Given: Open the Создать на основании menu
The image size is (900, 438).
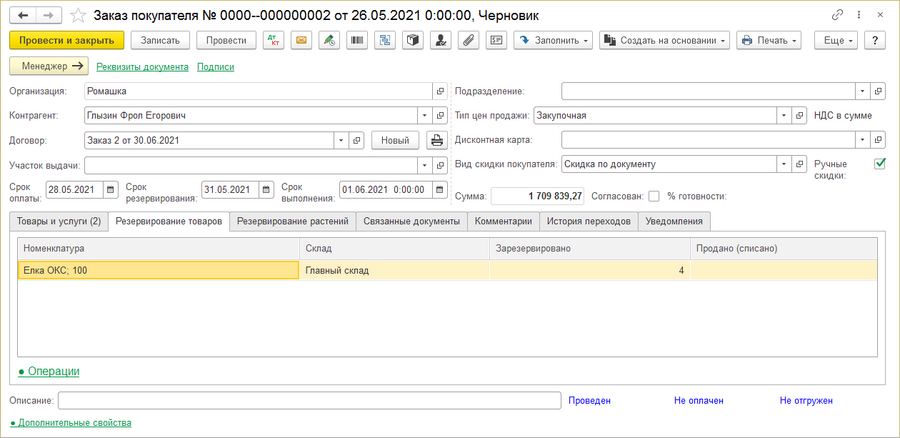Looking at the screenshot, I should (665, 41).
